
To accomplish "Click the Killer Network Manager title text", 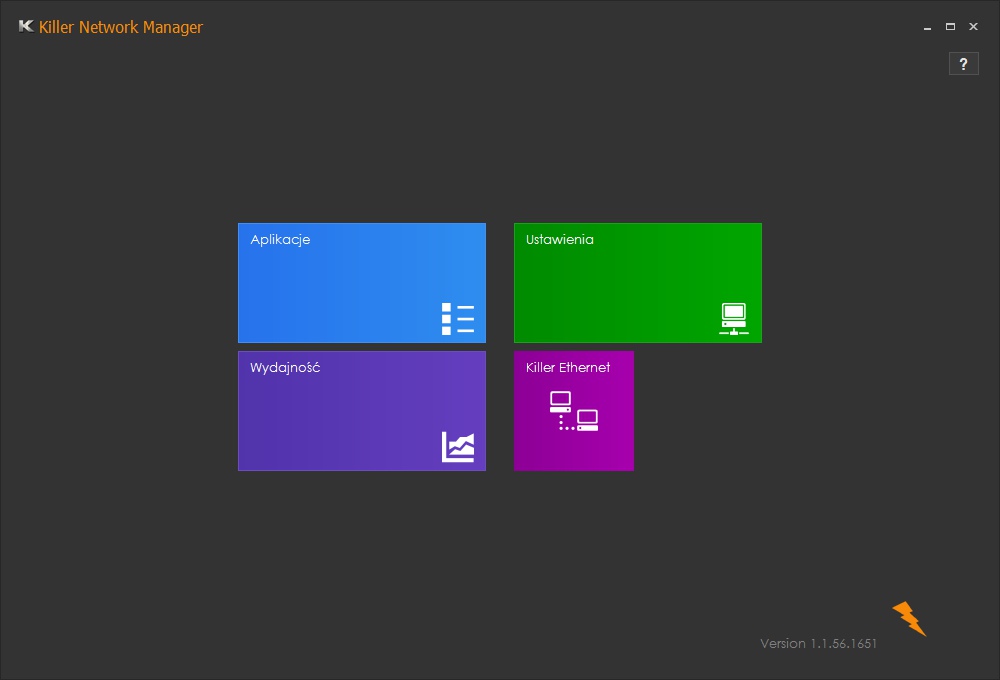I will click(120, 27).
